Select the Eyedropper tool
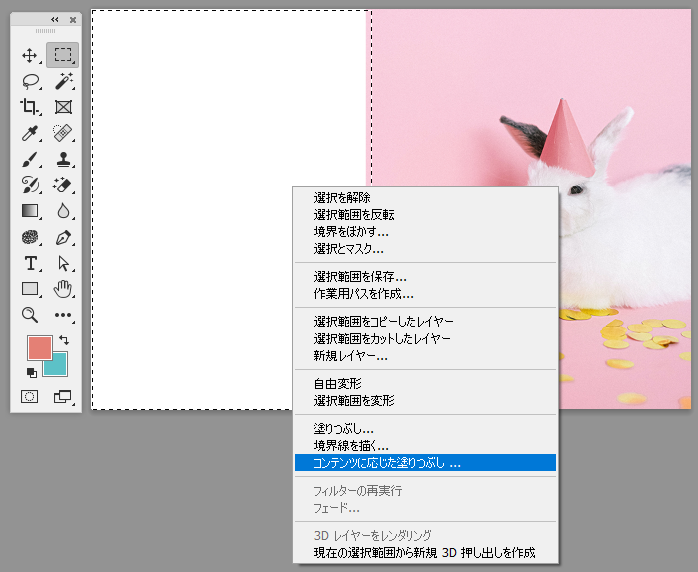 30,133
